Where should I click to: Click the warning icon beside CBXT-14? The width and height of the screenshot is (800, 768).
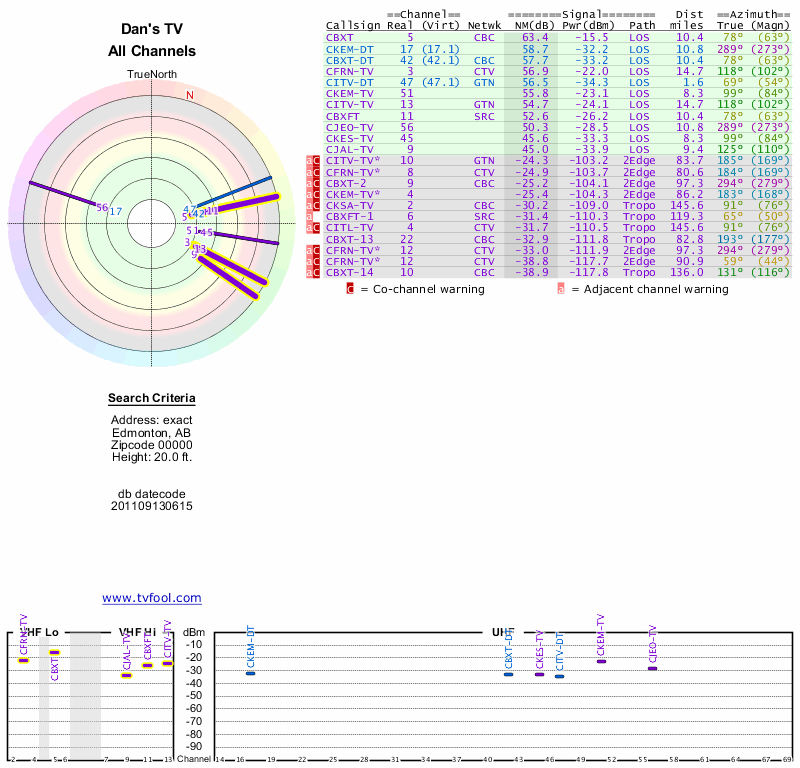tap(314, 272)
